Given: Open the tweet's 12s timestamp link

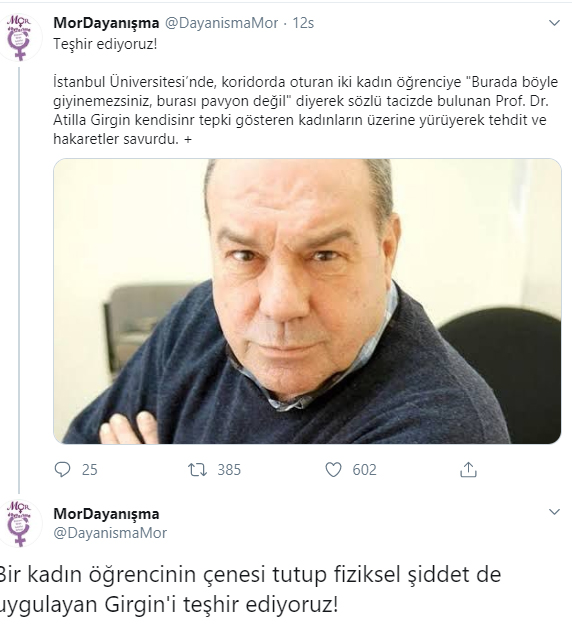Looking at the screenshot, I should pyautogui.click(x=303, y=23).
